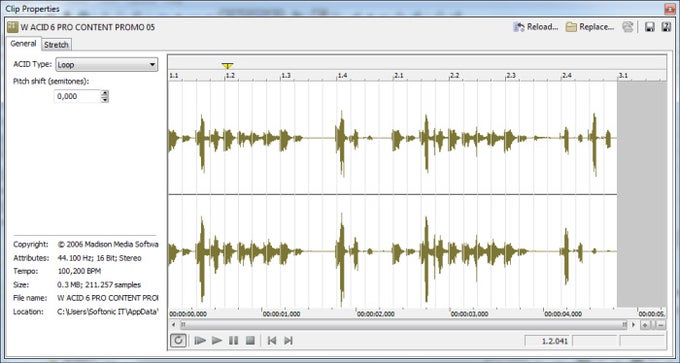
Task: Decrease pitch shift with down arrow
Action: tap(105, 99)
